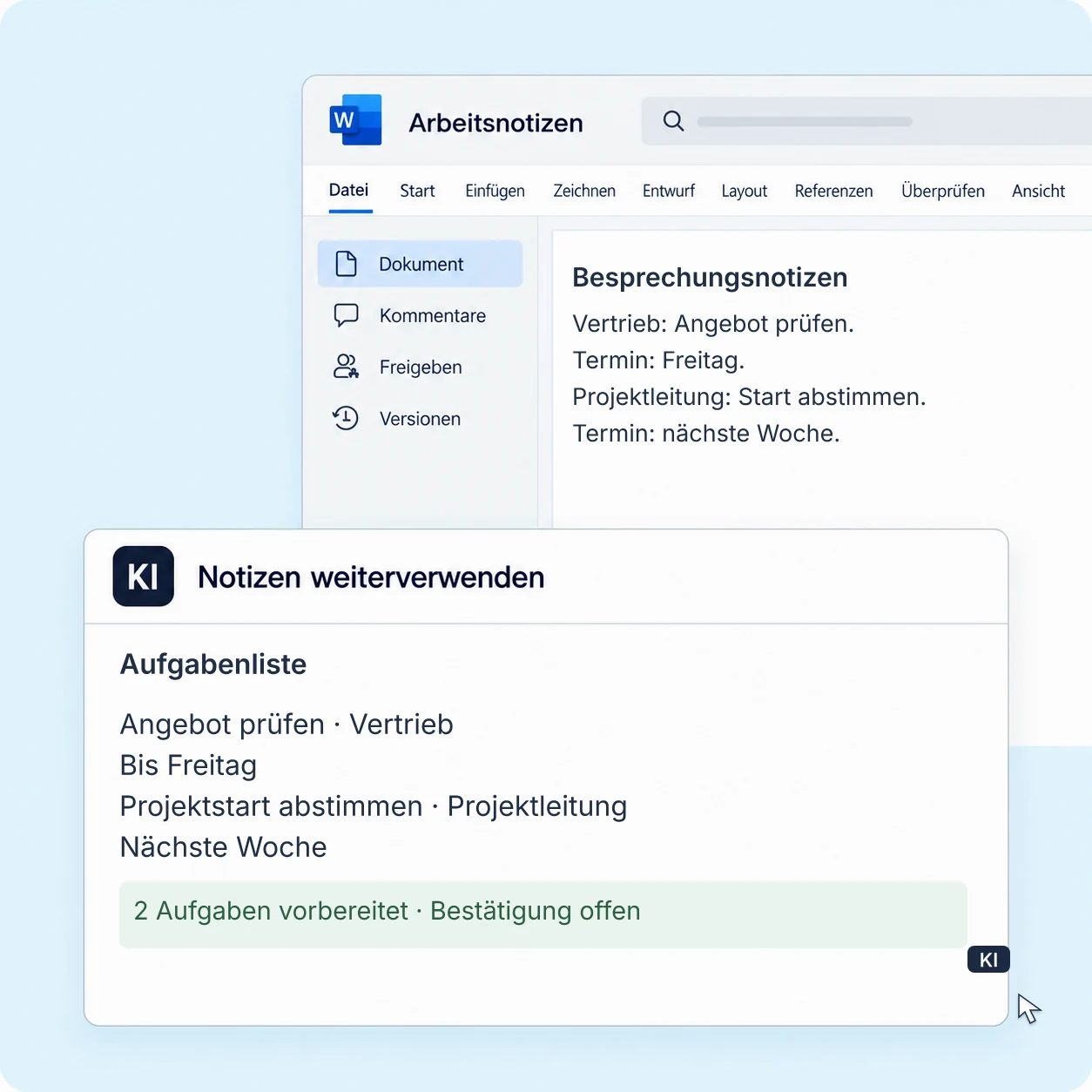Open the Einfügen ribbon tab
The image size is (1092, 1092).
pos(495,191)
